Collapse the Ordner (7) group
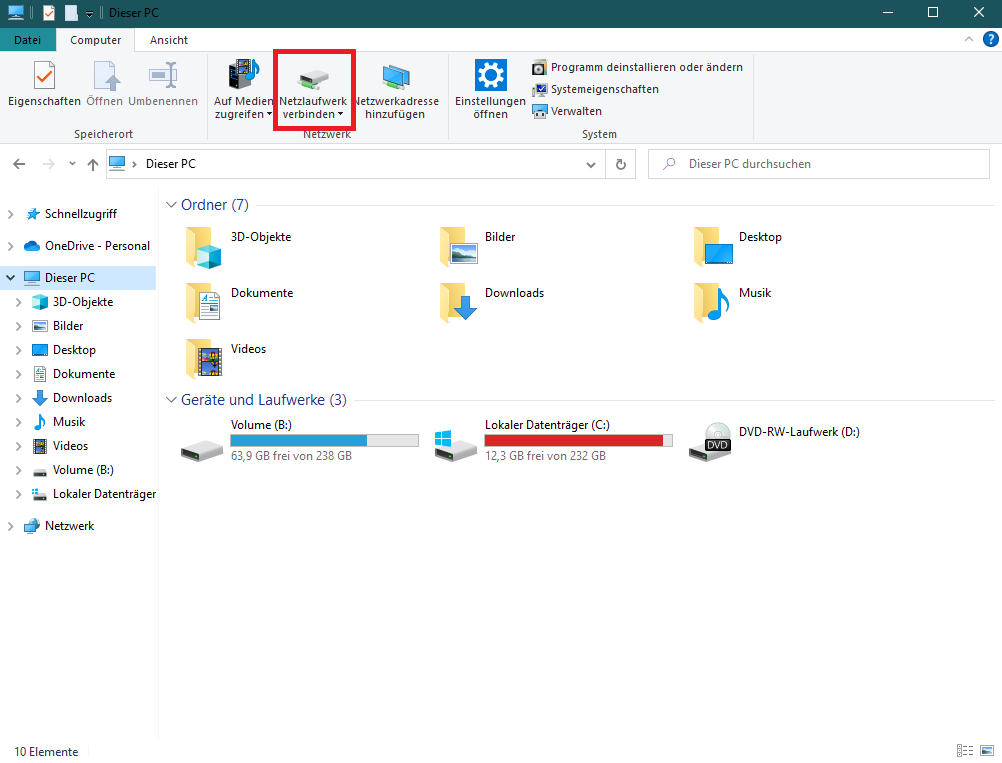The image size is (1002, 763). (171, 205)
